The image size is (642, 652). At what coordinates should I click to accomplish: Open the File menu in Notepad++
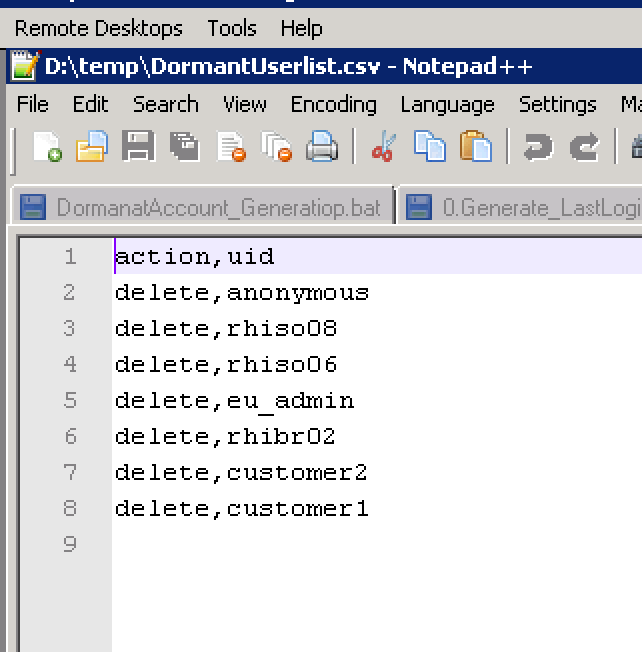tap(32, 104)
